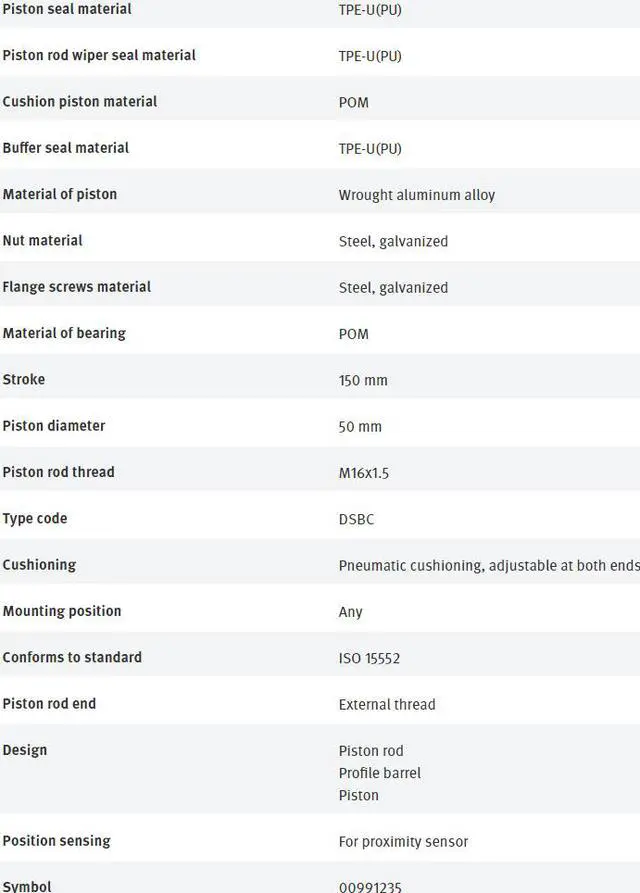Select the "Material of bearing" label
Image resolution: width=640 pixels, height=893 pixels.
point(64,333)
